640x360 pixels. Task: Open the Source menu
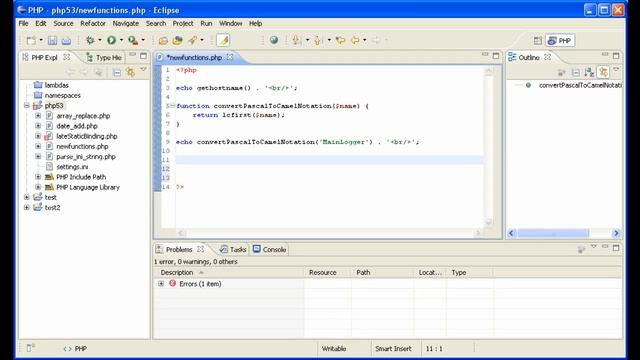[x=63, y=23]
